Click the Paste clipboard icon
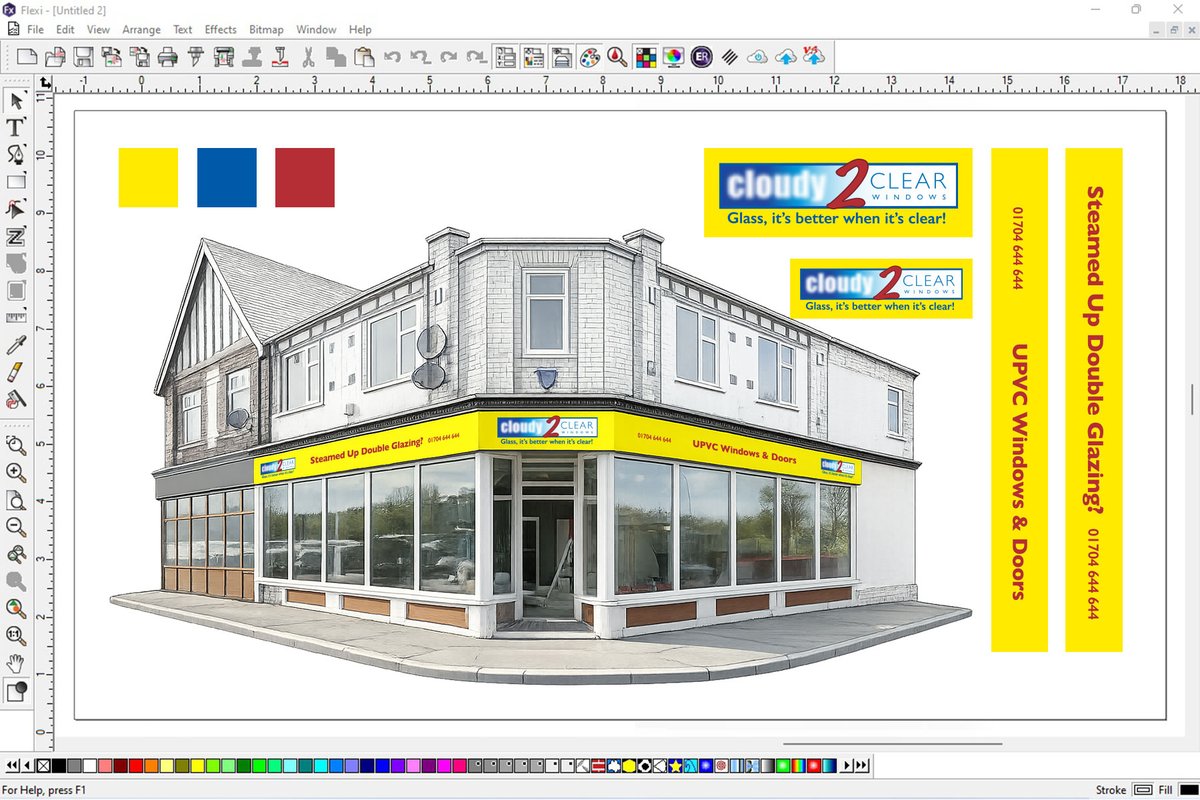The width and height of the screenshot is (1200, 800). [364, 56]
